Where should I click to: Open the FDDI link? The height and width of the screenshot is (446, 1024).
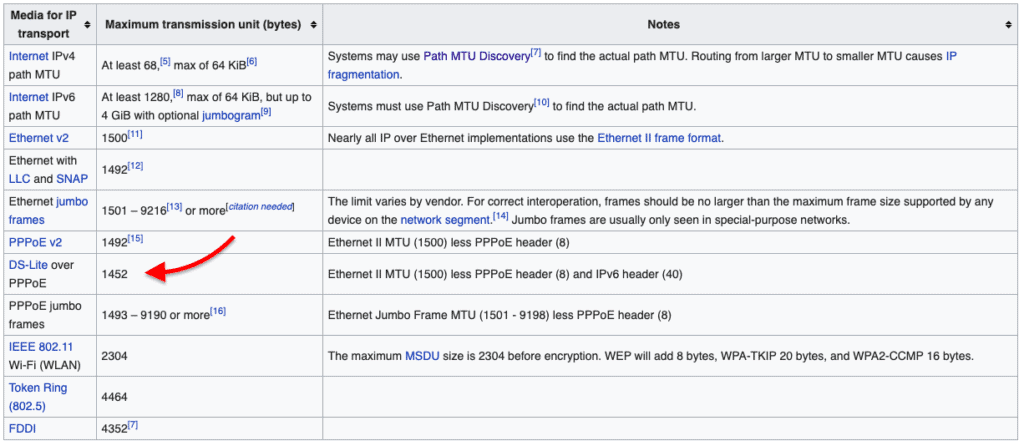click(21, 429)
